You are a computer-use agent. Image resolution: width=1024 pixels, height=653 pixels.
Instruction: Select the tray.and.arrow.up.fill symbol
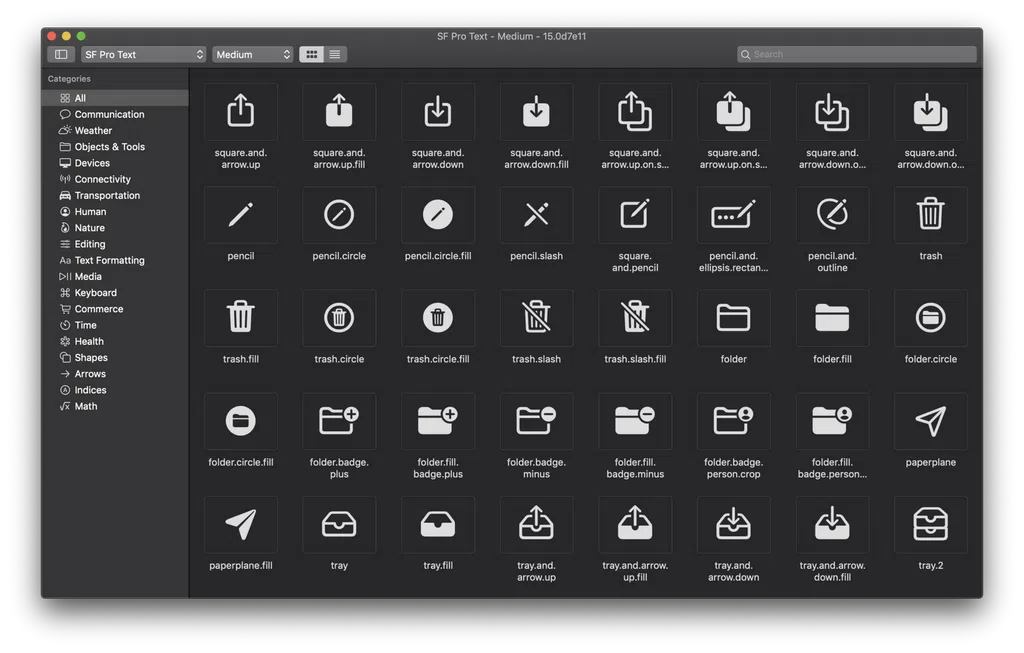(x=635, y=524)
